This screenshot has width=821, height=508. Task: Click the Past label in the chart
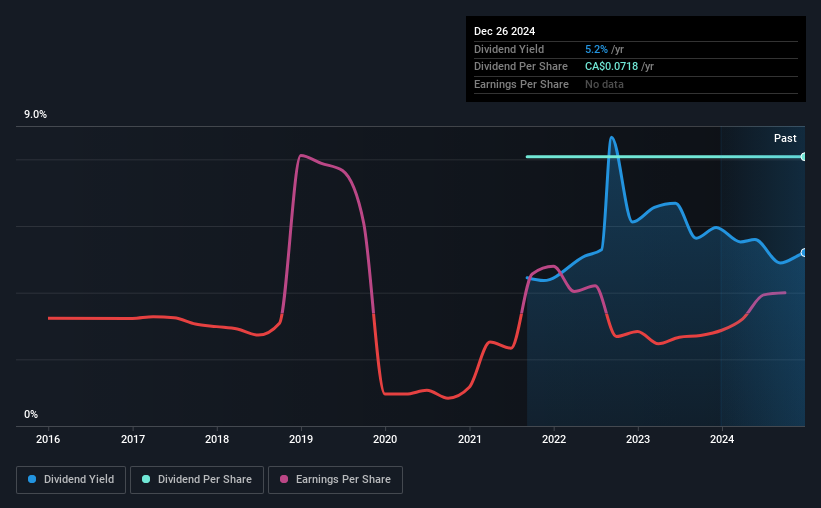(x=785, y=138)
